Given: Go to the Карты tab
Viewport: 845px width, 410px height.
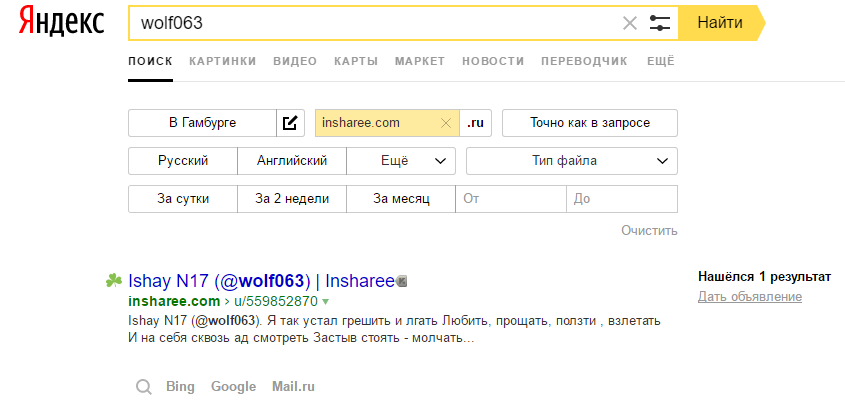Looking at the screenshot, I should coord(356,61).
